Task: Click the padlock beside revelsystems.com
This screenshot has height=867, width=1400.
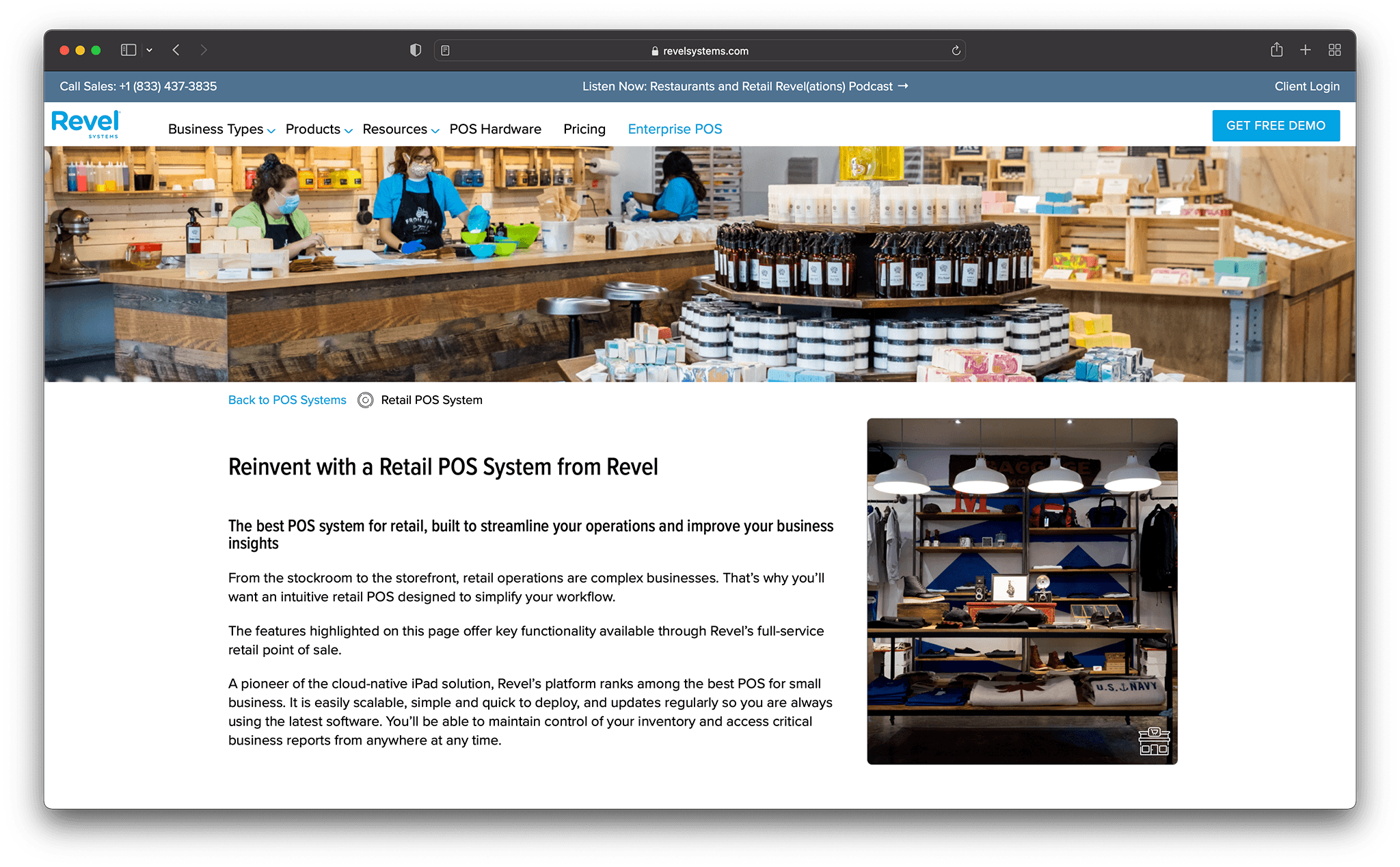Action: 654,51
